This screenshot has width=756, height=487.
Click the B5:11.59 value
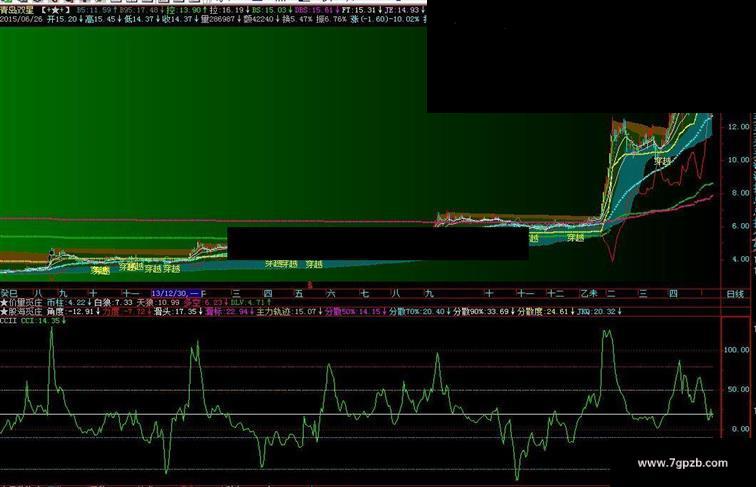pos(96,10)
